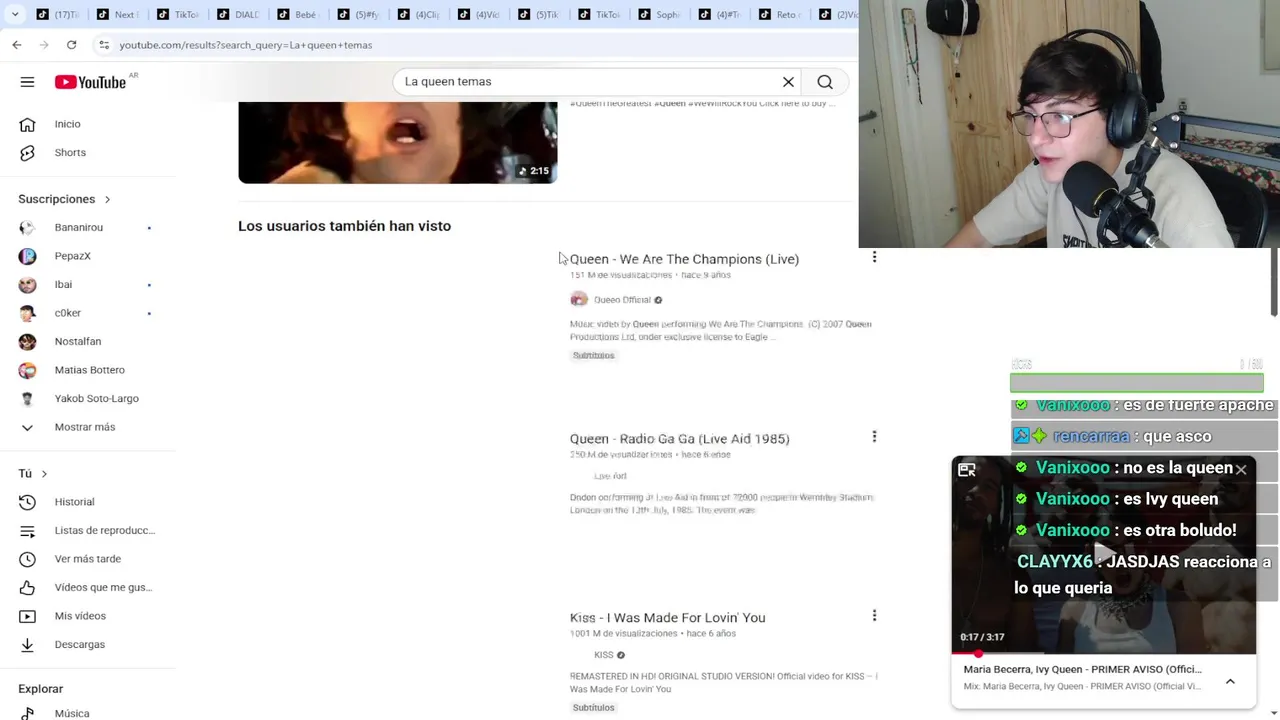Viewport: 1280px width, 720px height.
Task: Click the "Los usuarios también han visto" heading
Action: point(344,226)
